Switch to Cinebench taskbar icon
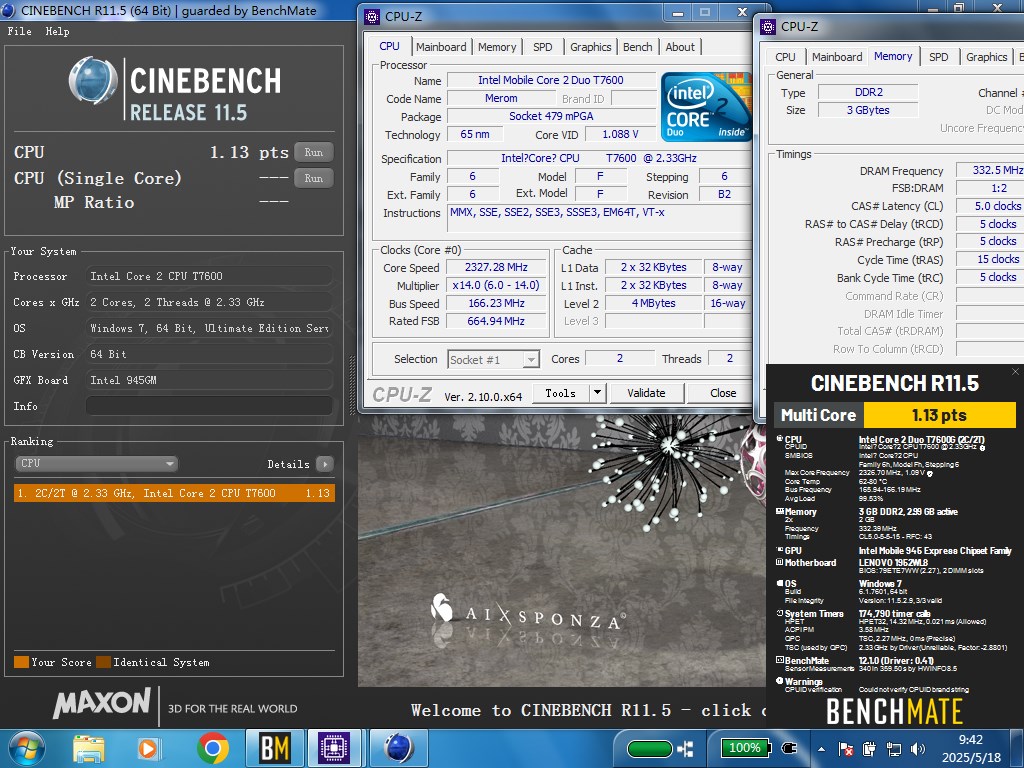This screenshot has height=768, width=1024. 399,748
